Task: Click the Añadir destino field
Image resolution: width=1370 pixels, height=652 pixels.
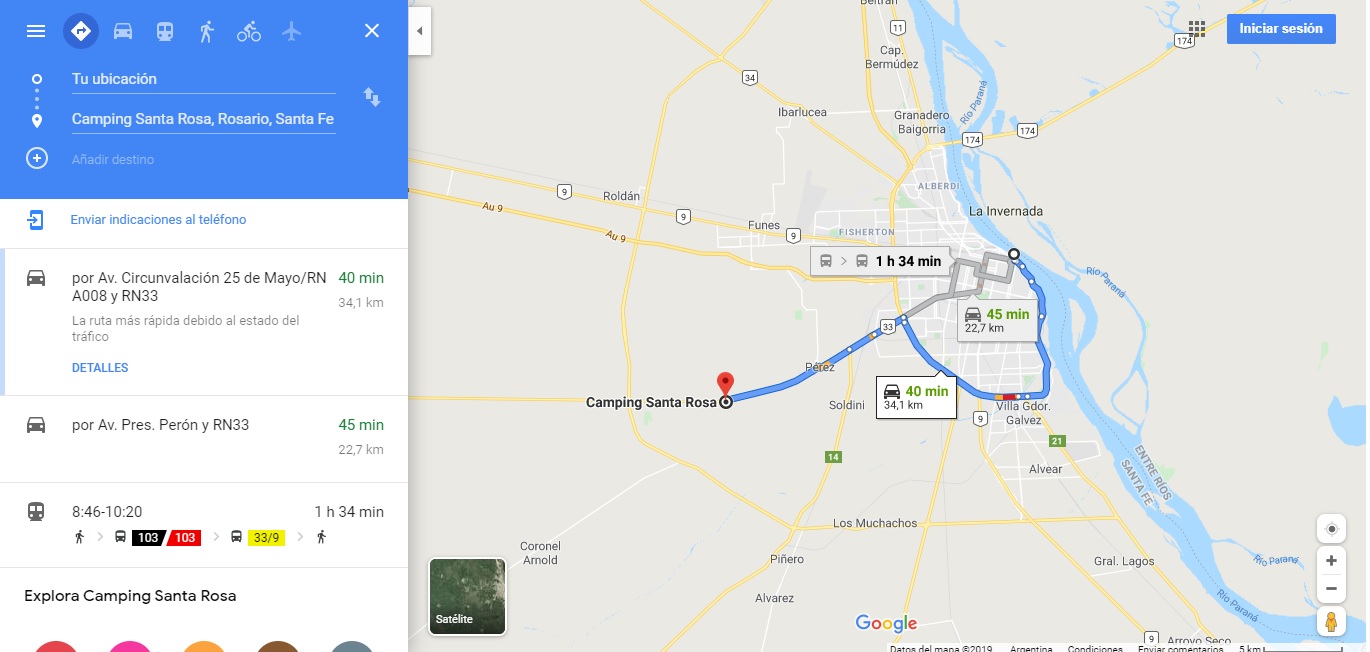Action: (x=204, y=159)
